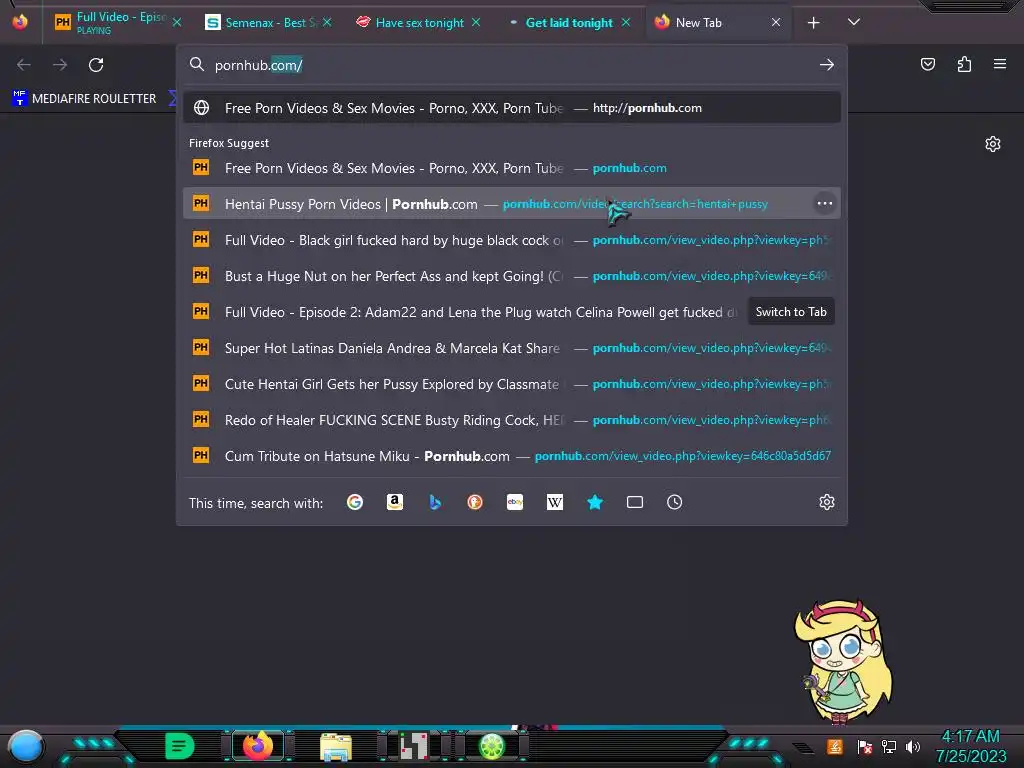Image resolution: width=1024 pixels, height=768 pixels.
Task: Select the Redo of Healer suggestion row
Action: pyautogui.click(x=511, y=420)
